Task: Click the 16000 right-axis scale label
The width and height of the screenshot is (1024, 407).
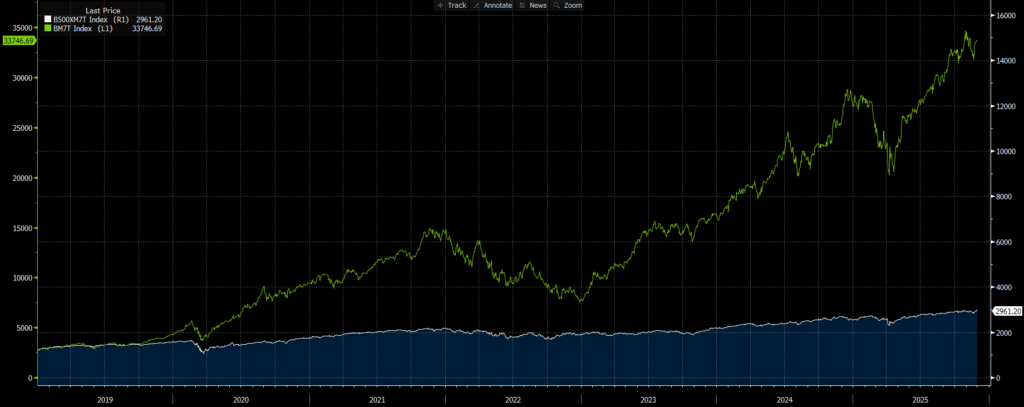Action: pos(1004,16)
